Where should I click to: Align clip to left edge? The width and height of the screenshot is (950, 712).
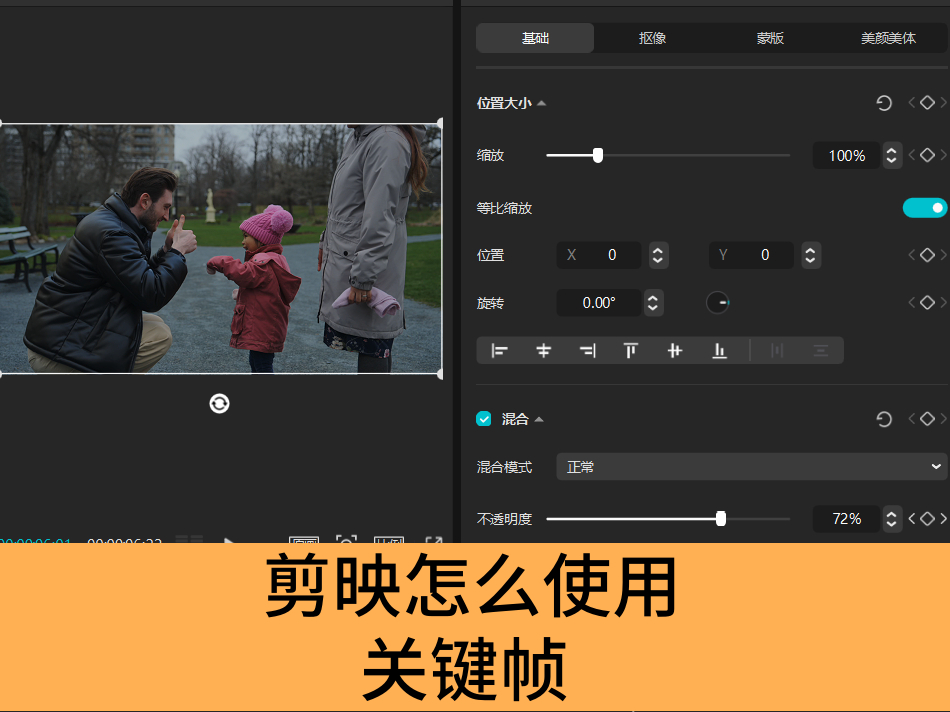click(x=499, y=351)
